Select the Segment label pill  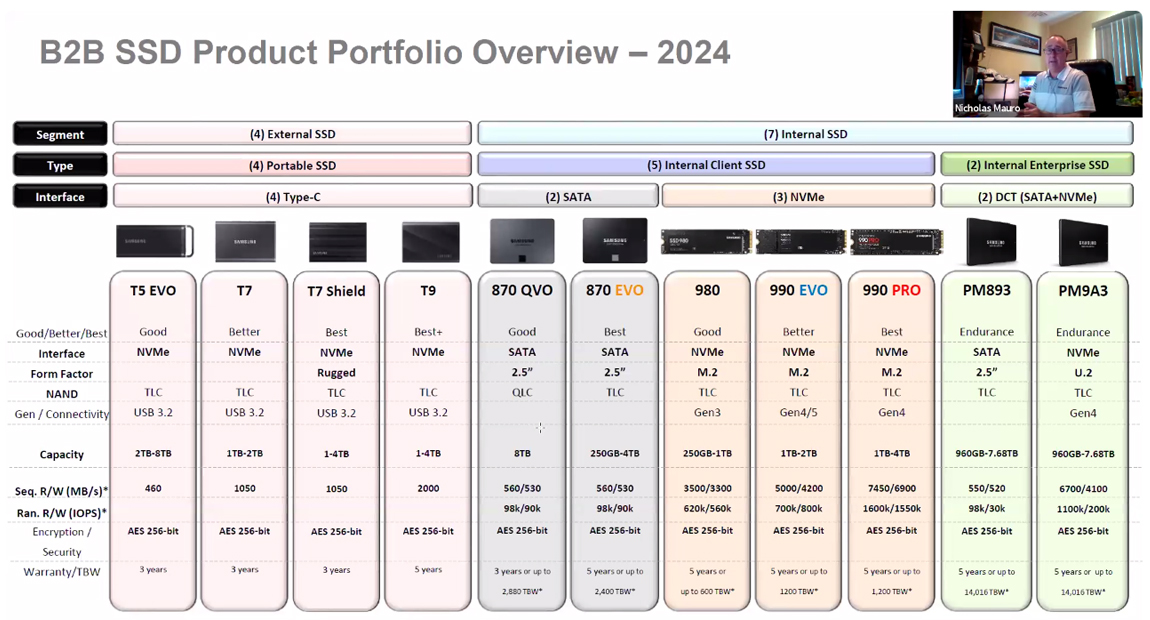click(59, 133)
